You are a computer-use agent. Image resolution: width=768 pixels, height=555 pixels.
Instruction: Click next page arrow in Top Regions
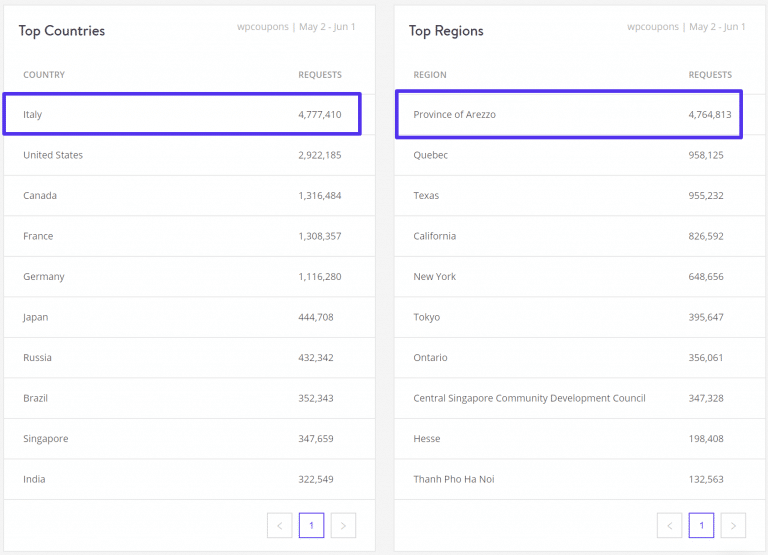(x=733, y=525)
